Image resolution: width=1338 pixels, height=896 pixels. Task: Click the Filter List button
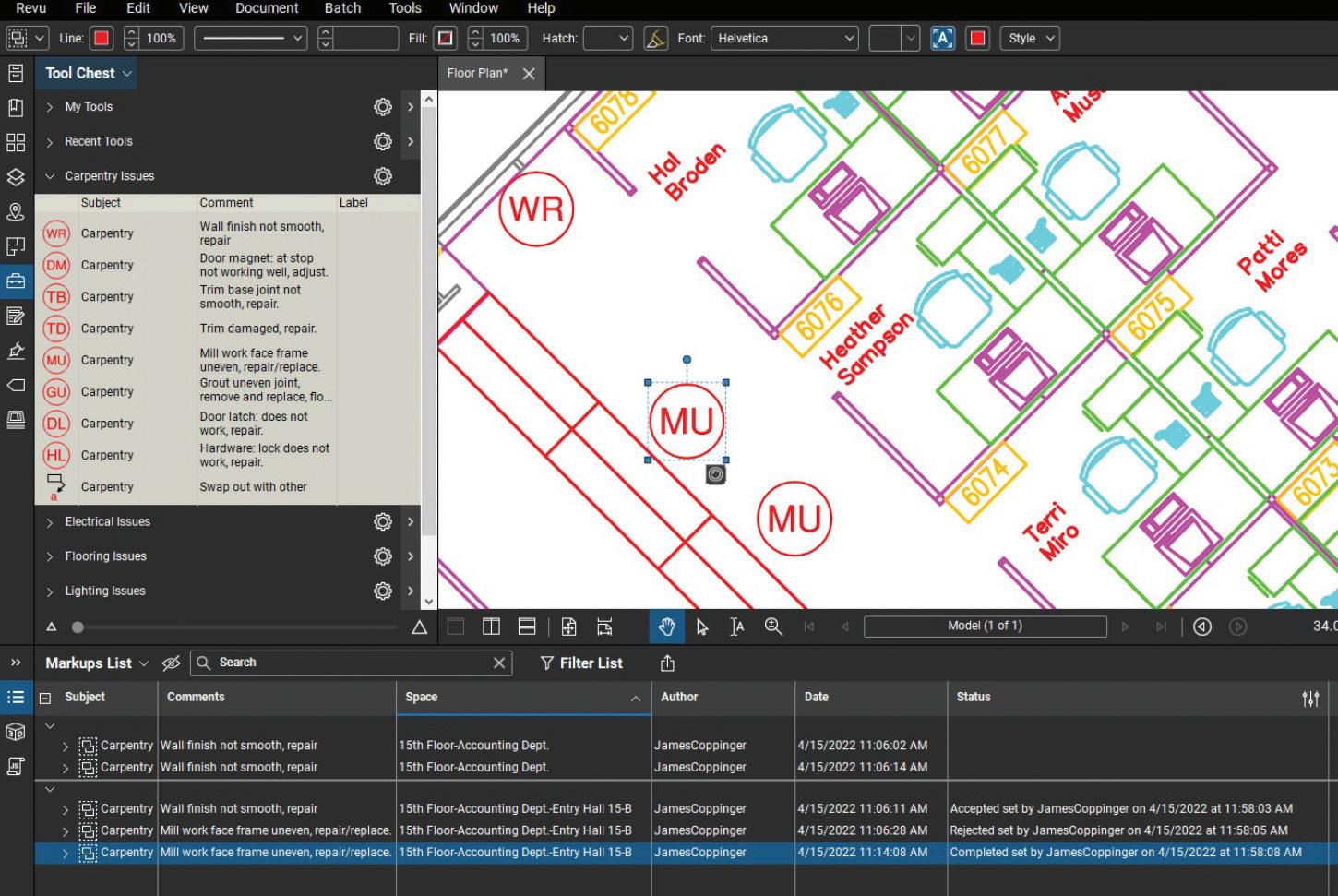tap(581, 663)
